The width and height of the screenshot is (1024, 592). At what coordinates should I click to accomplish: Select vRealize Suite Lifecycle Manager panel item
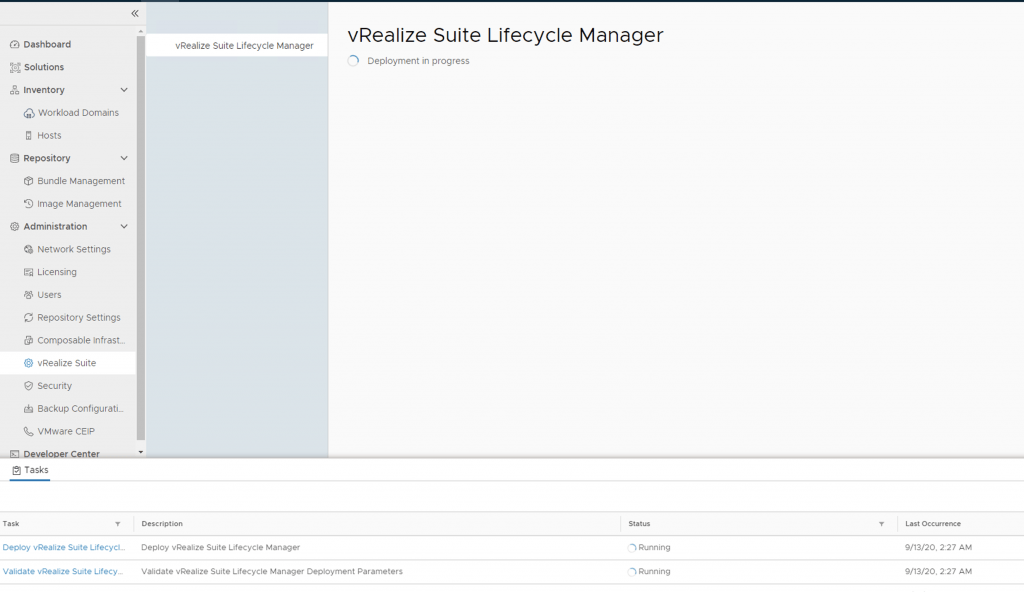point(244,46)
